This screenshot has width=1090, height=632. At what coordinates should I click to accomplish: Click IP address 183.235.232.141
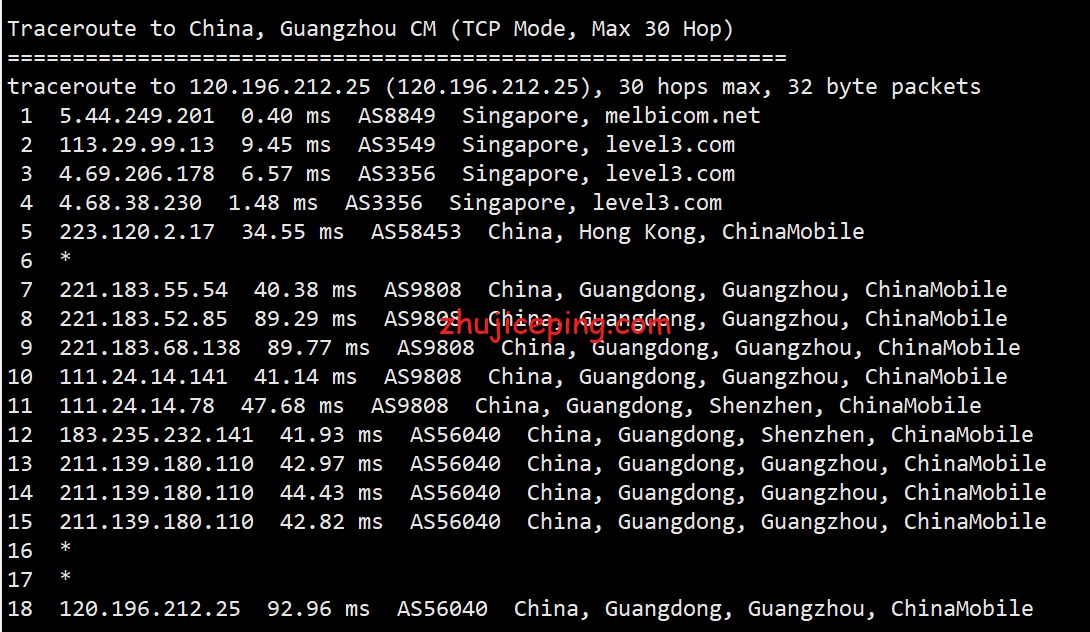coord(156,435)
